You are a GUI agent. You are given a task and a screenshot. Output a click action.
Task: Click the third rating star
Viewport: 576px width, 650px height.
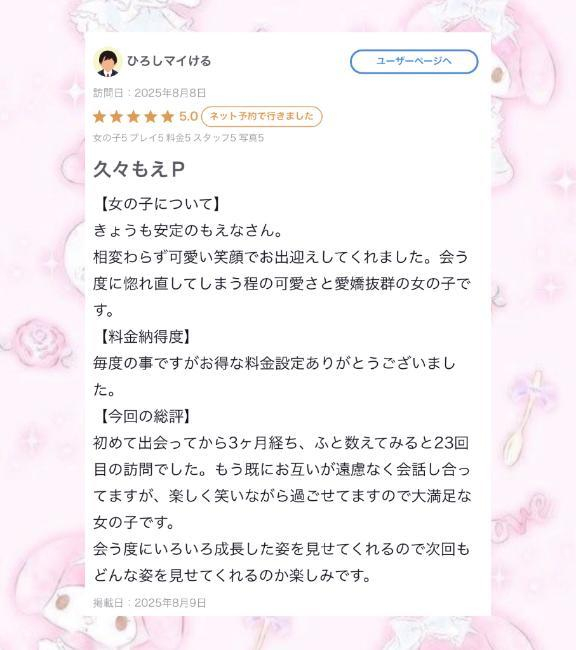click(x=134, y=116)
